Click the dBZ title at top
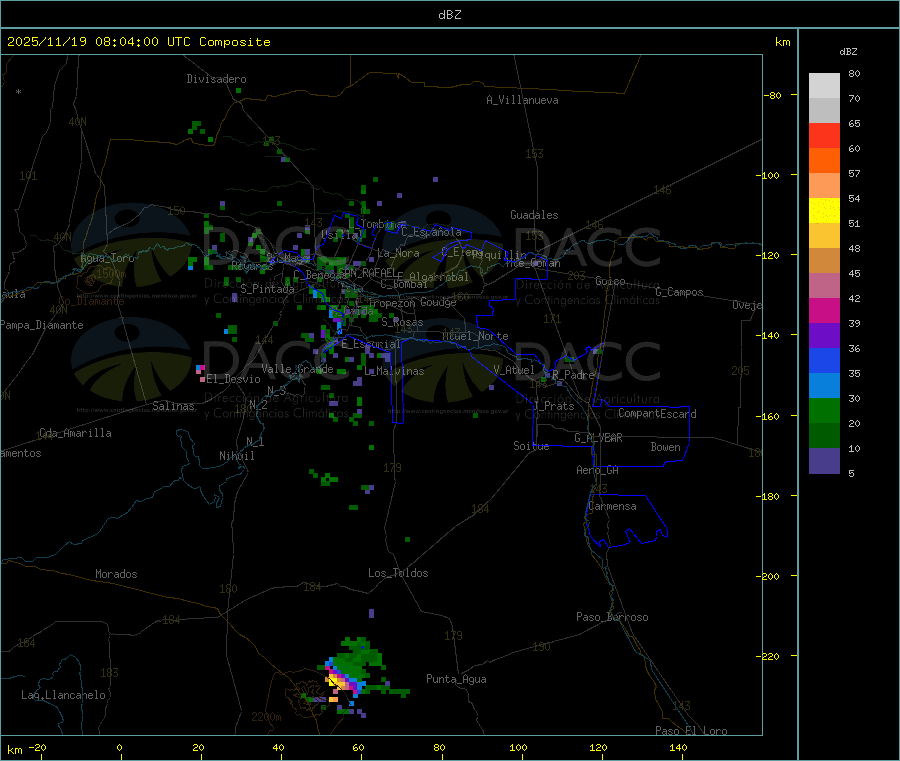Screen dimensions: 900x761 pyautogui.click(x=449, y=15)
